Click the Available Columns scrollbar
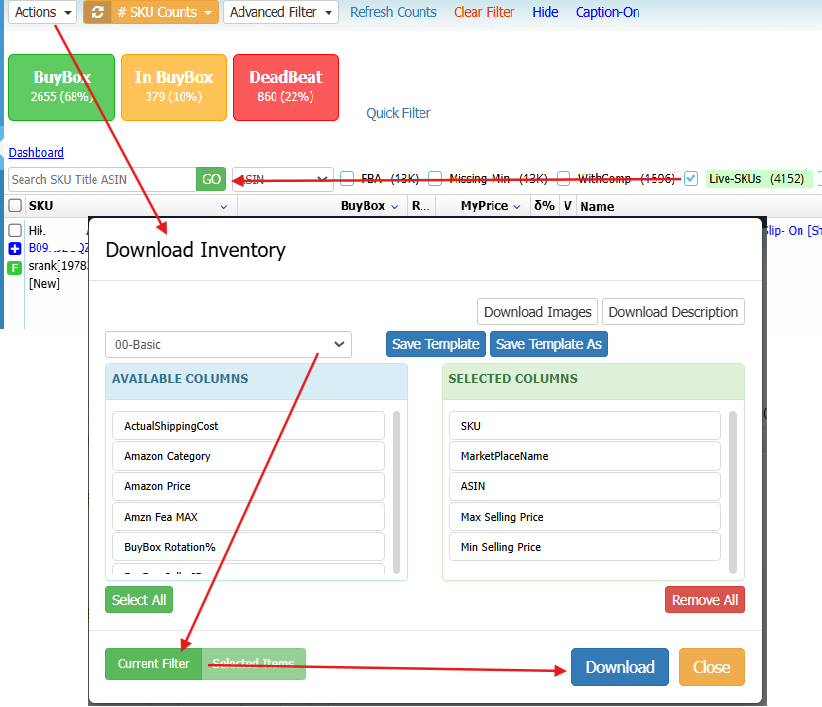Image resolution: width=822 pixels, height=707 pixels. point(397,490)
